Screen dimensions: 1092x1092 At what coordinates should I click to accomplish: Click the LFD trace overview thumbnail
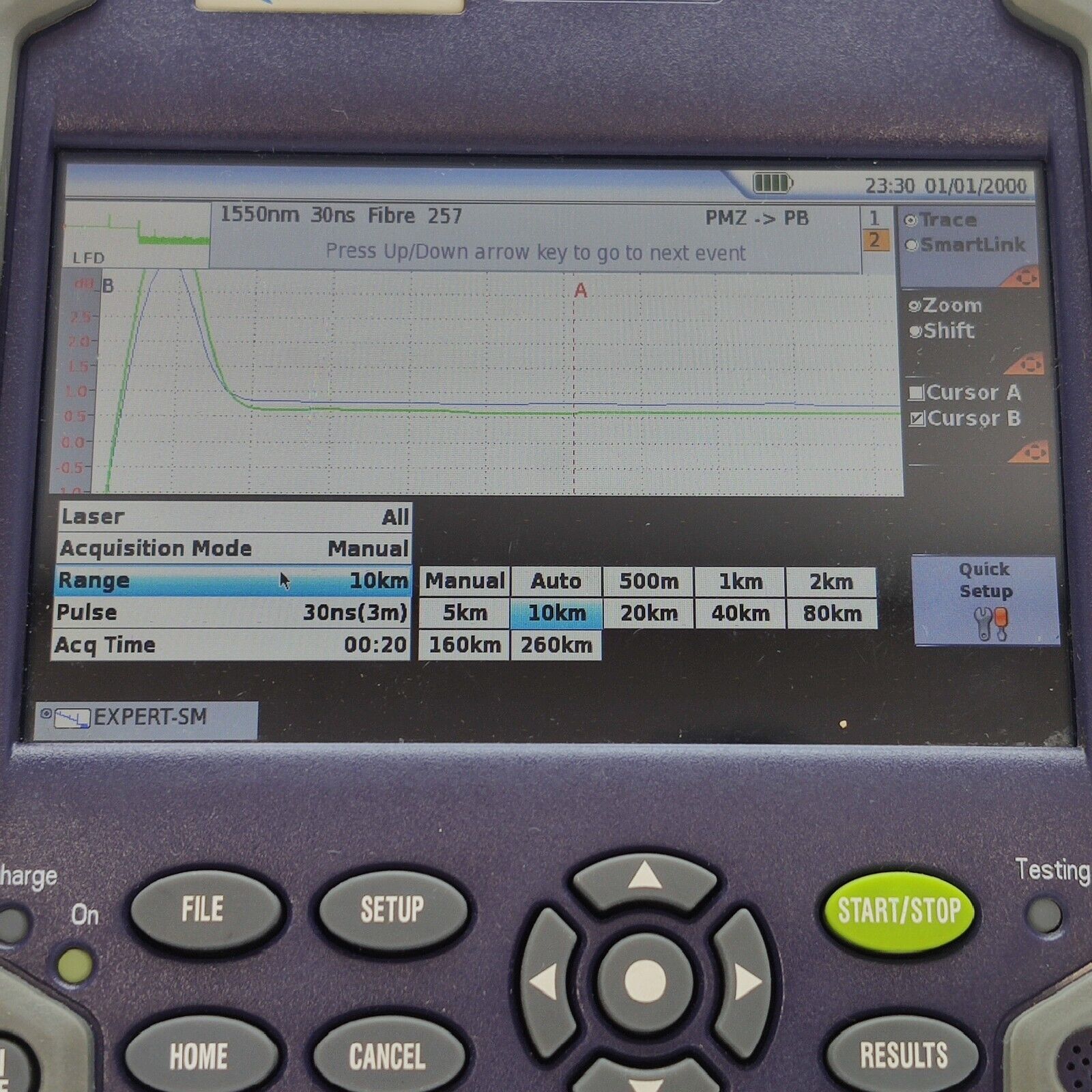point(137,233)
